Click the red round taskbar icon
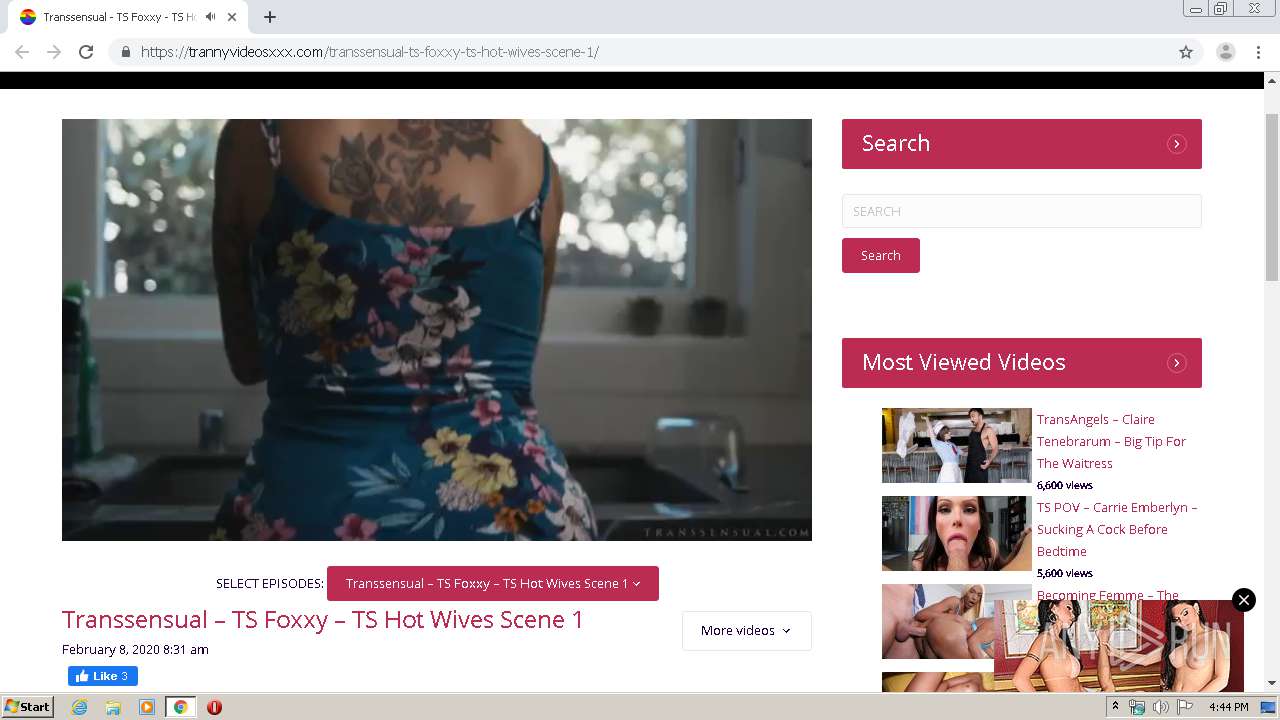1280x720 pixels. tap(214, 707)
